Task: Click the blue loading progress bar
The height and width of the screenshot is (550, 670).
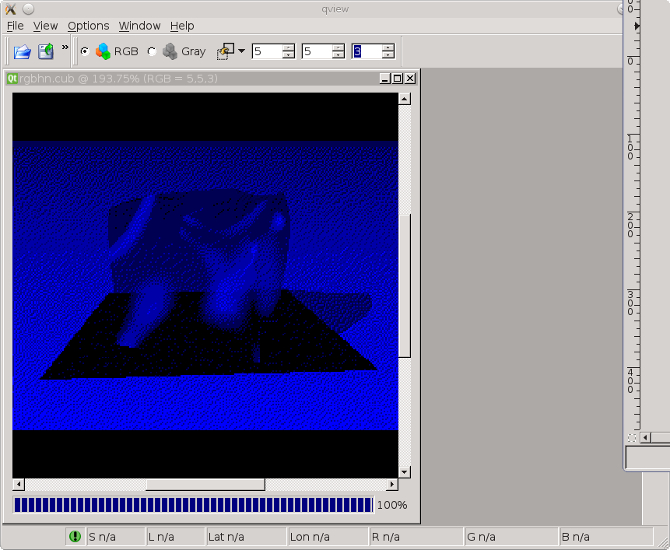Action: tap(193, 506)
